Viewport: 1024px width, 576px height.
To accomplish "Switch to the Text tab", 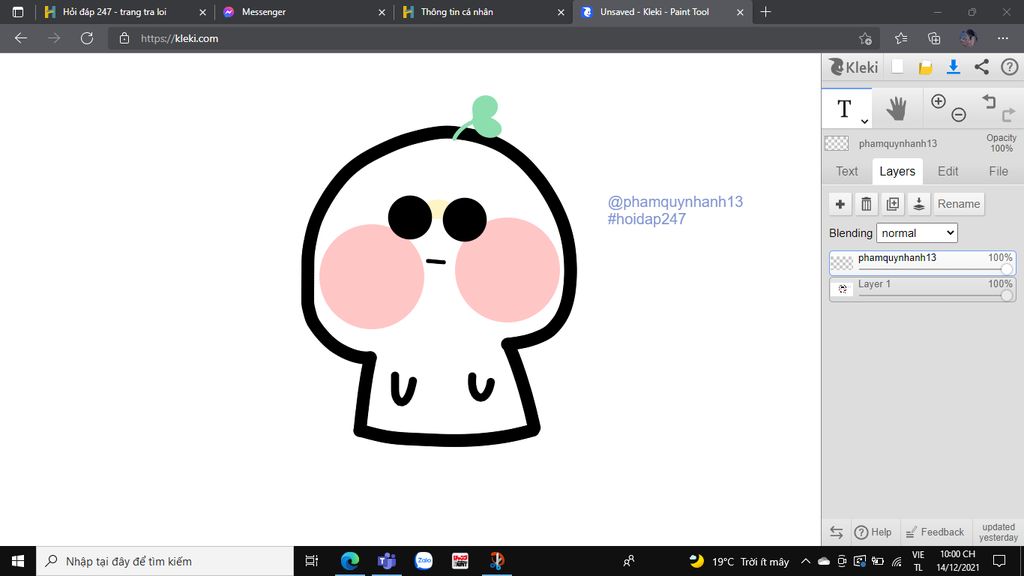I will click(x=846, y=171).
